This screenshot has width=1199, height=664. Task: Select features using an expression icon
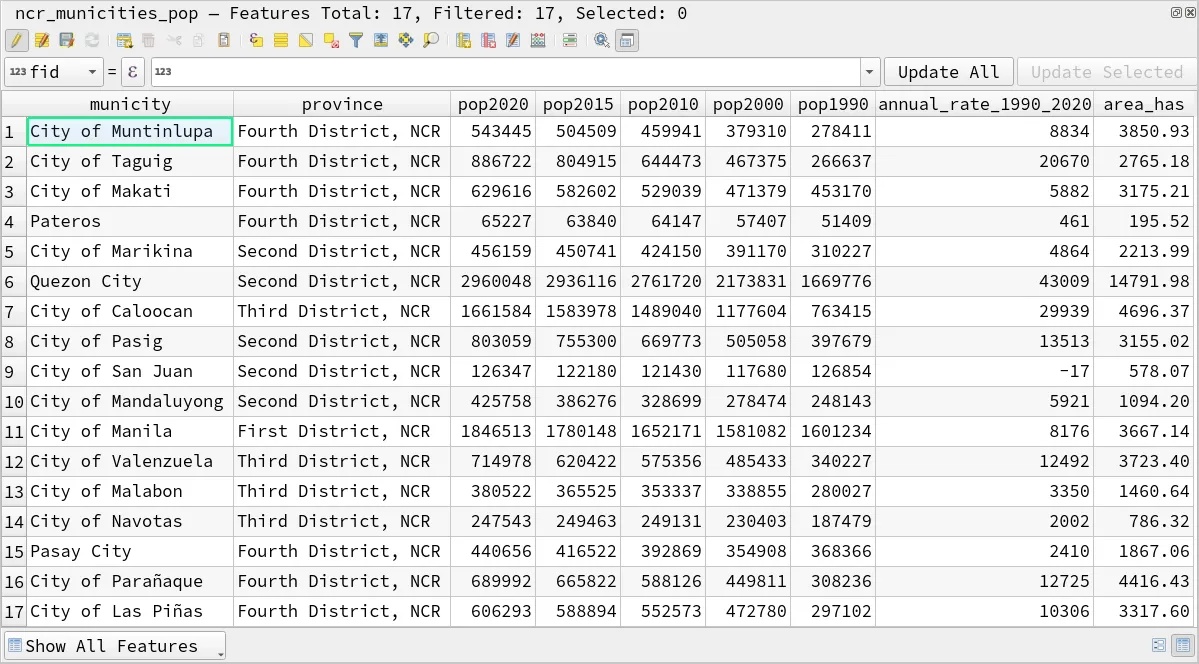(x=257, y=41)
